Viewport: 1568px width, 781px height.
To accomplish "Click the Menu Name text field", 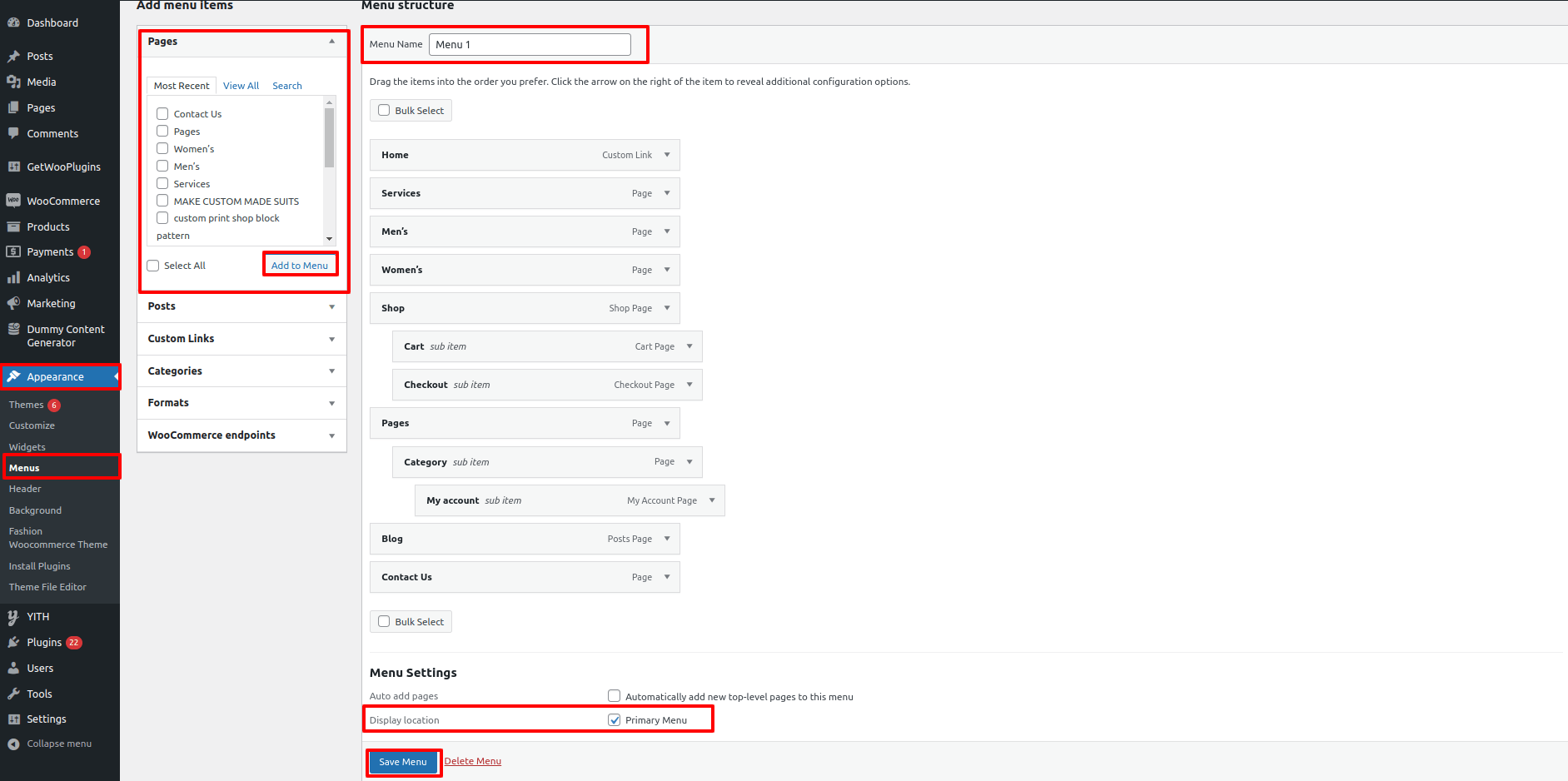I will click(530, 45).
